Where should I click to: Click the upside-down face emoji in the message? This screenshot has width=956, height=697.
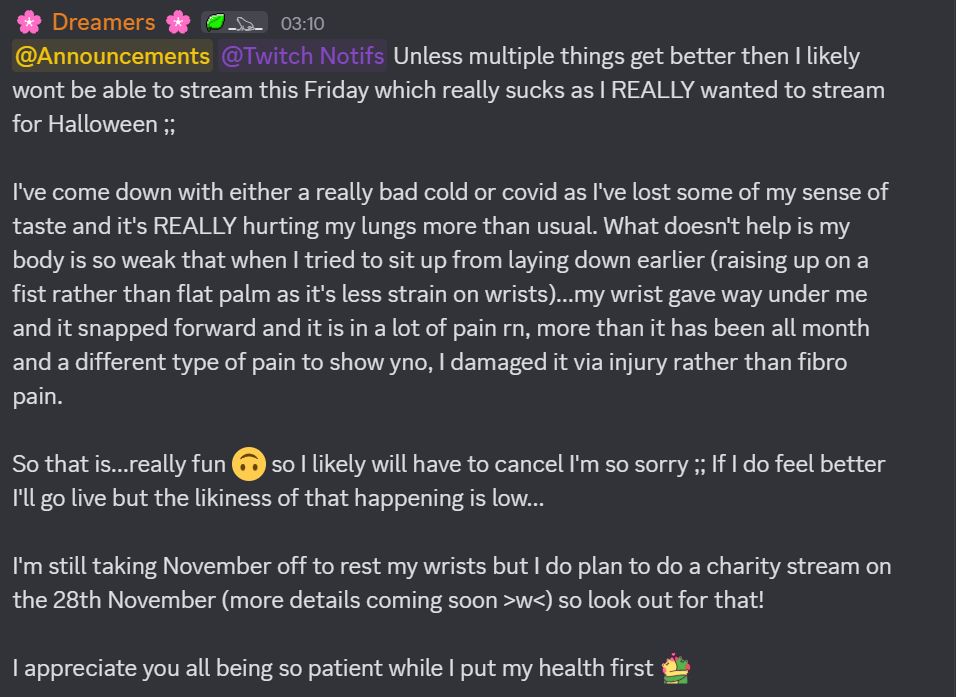point(248,464)
